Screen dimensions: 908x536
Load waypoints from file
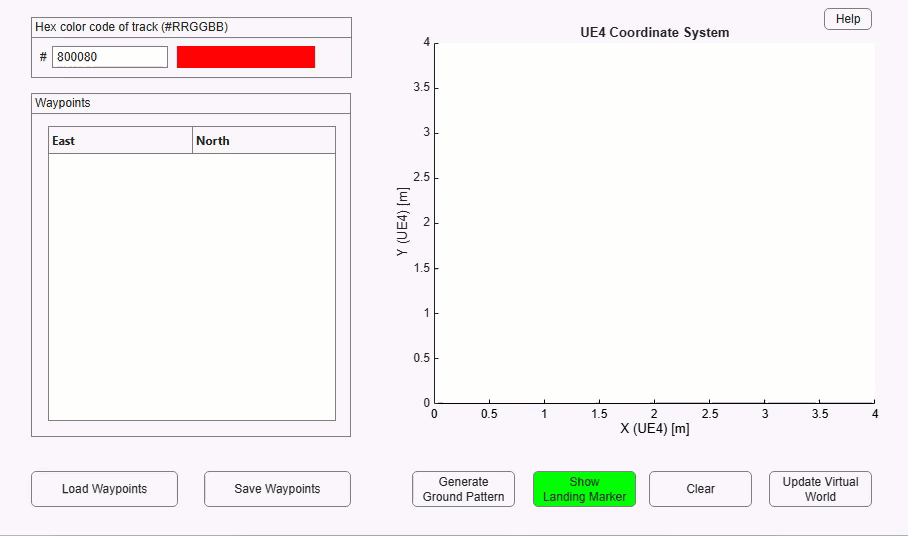pyautogui.click(x=104, y=489)
